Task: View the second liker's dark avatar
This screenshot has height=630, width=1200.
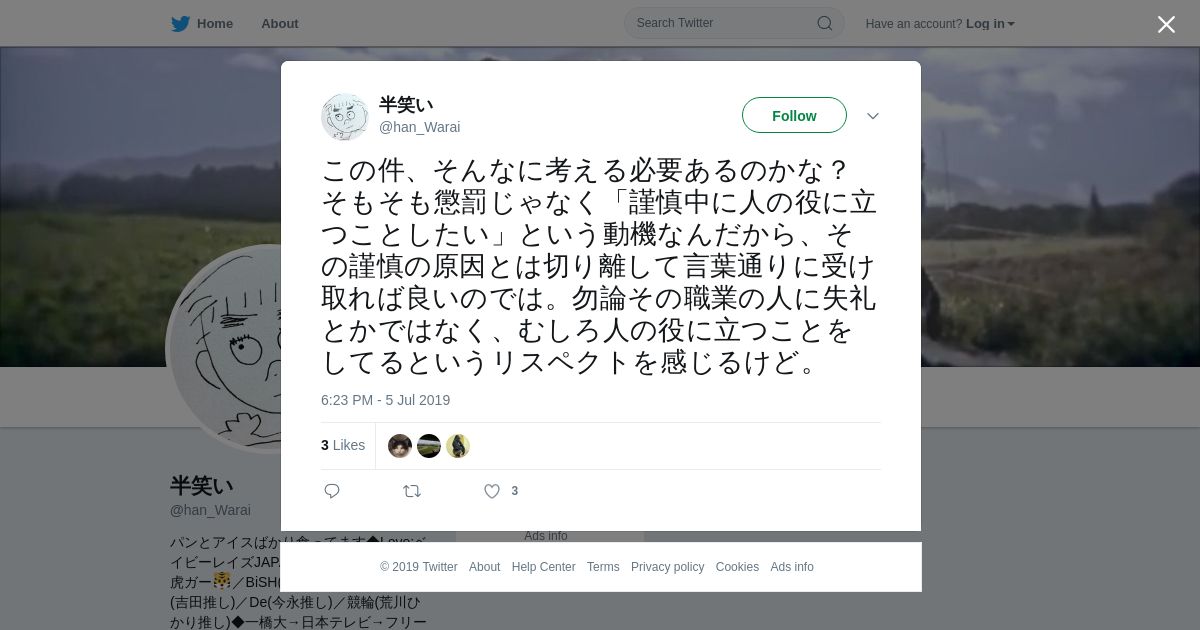Action: tap(429, 446)
